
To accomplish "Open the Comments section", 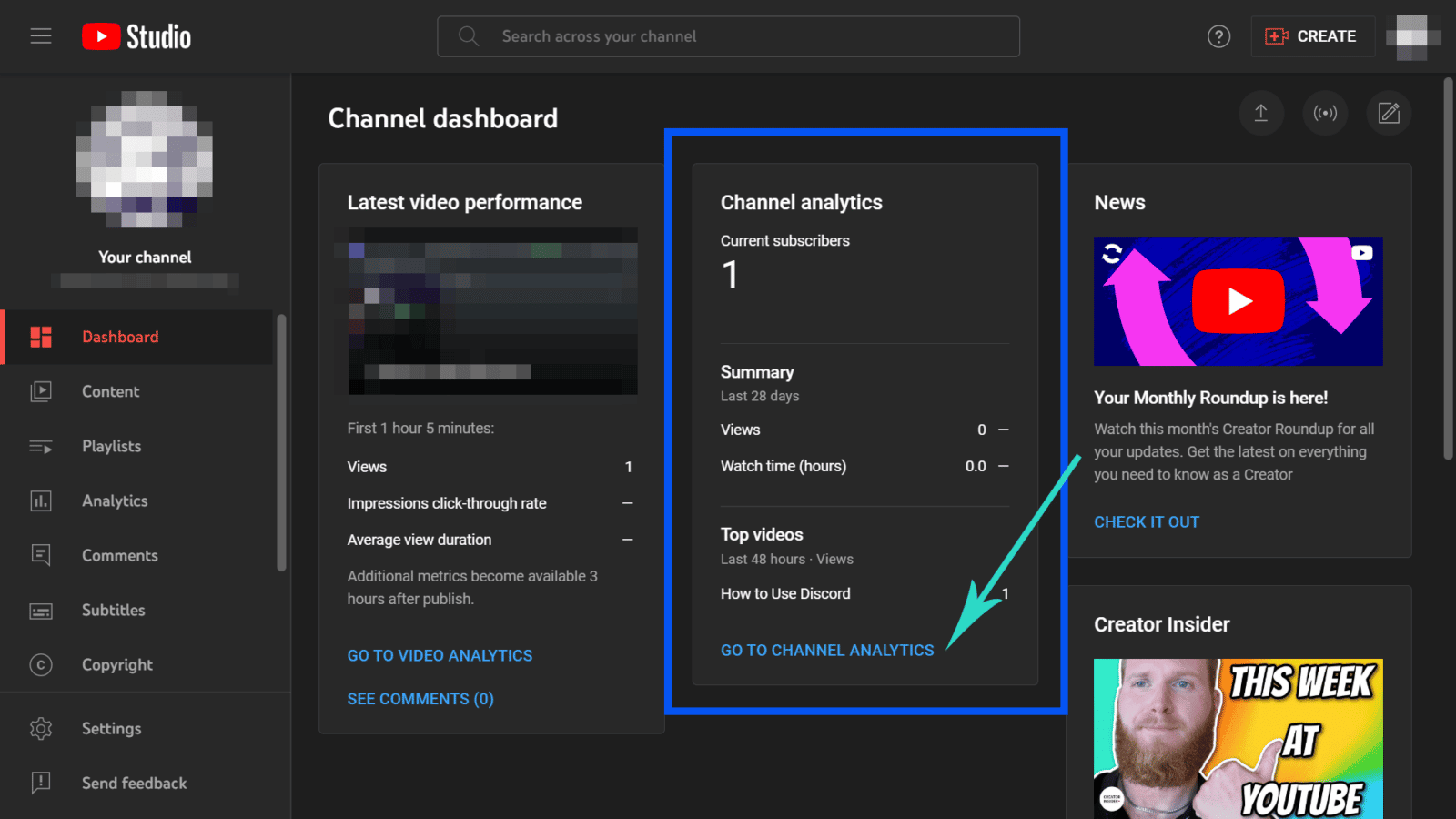I will tap(136, 555).
